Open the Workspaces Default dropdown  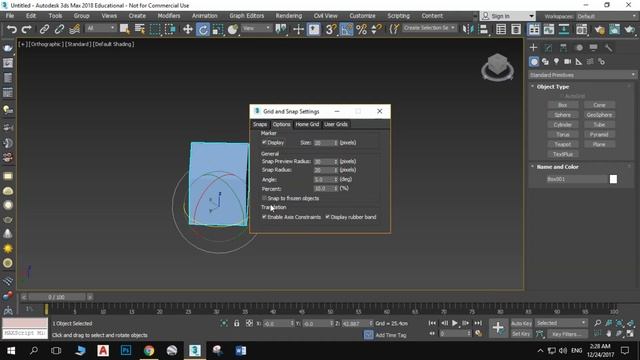coord(606,16)
